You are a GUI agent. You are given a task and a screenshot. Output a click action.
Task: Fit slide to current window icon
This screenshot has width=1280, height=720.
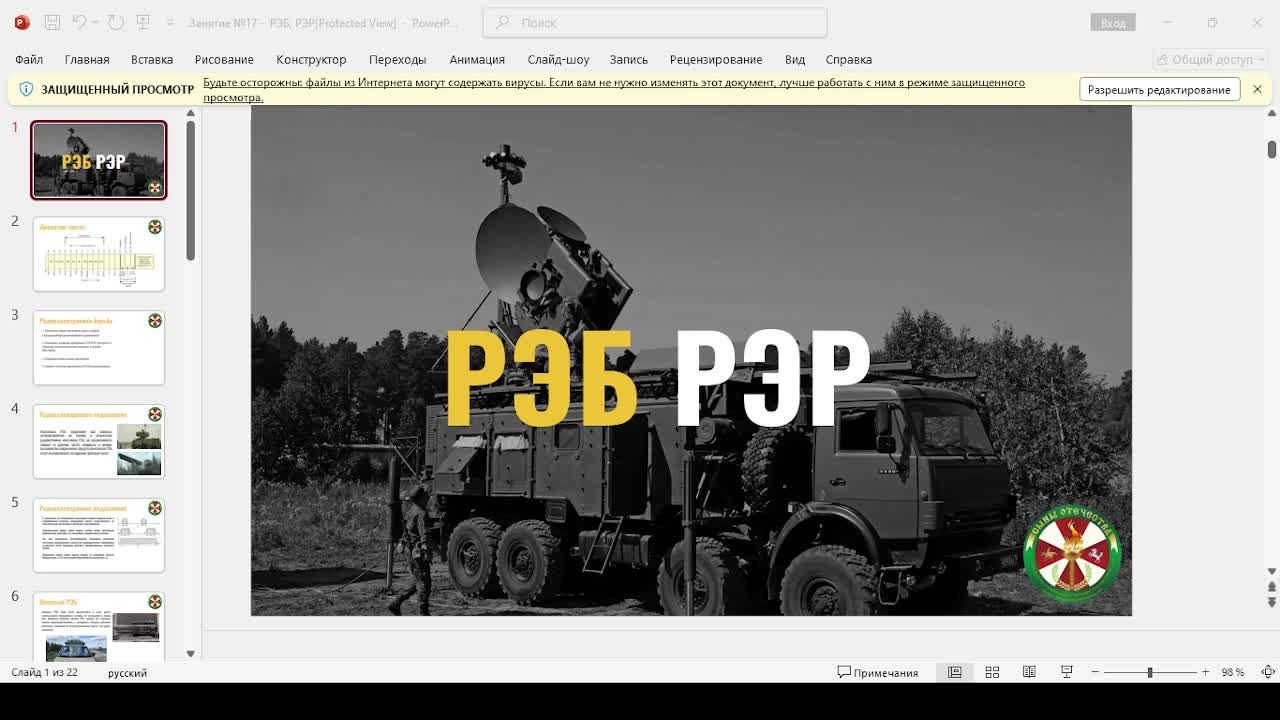tap(1267, 672)
